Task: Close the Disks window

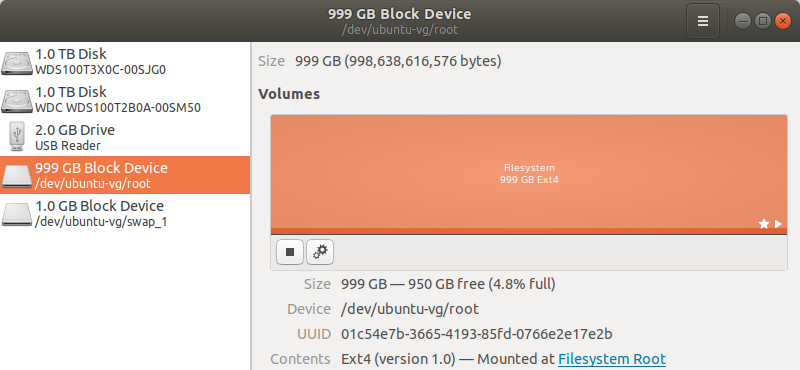Action: point(783,21)
